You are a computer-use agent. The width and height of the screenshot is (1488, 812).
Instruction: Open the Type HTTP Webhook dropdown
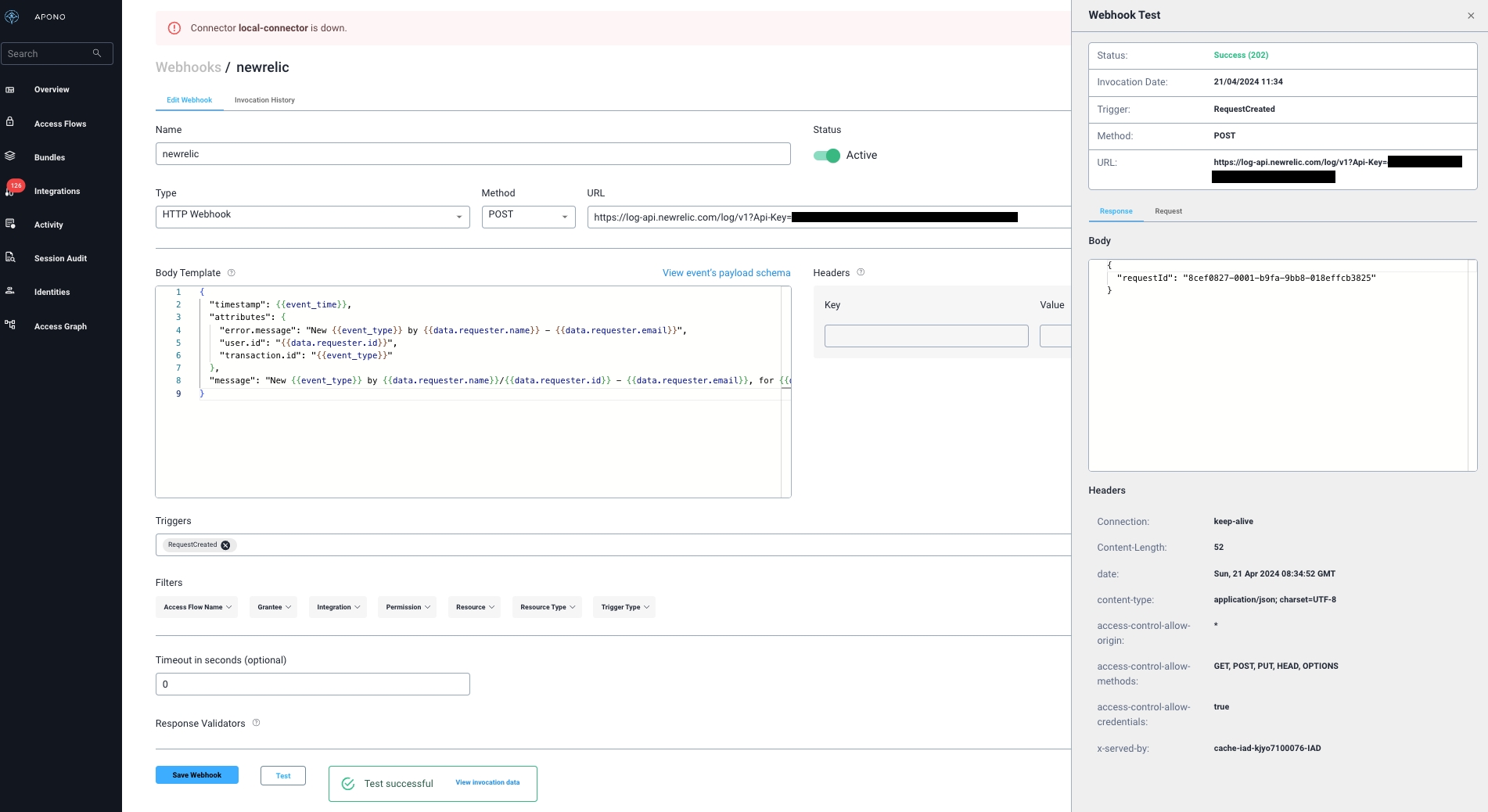coord(313,217)
